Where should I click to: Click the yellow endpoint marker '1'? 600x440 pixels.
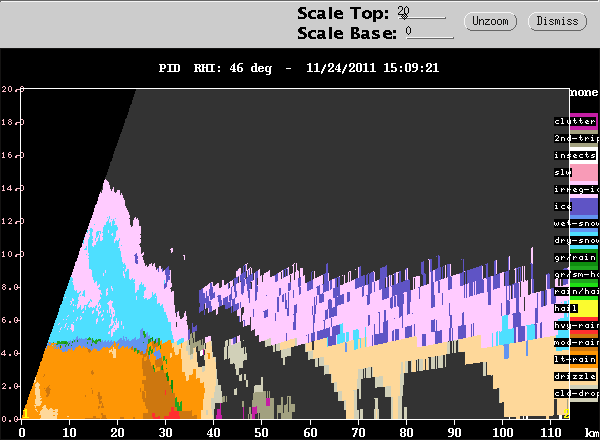[25, 414]
